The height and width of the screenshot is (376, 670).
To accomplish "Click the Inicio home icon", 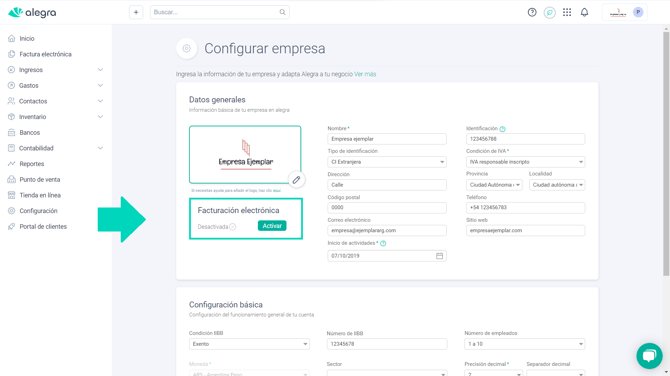I will coord(12,38).
